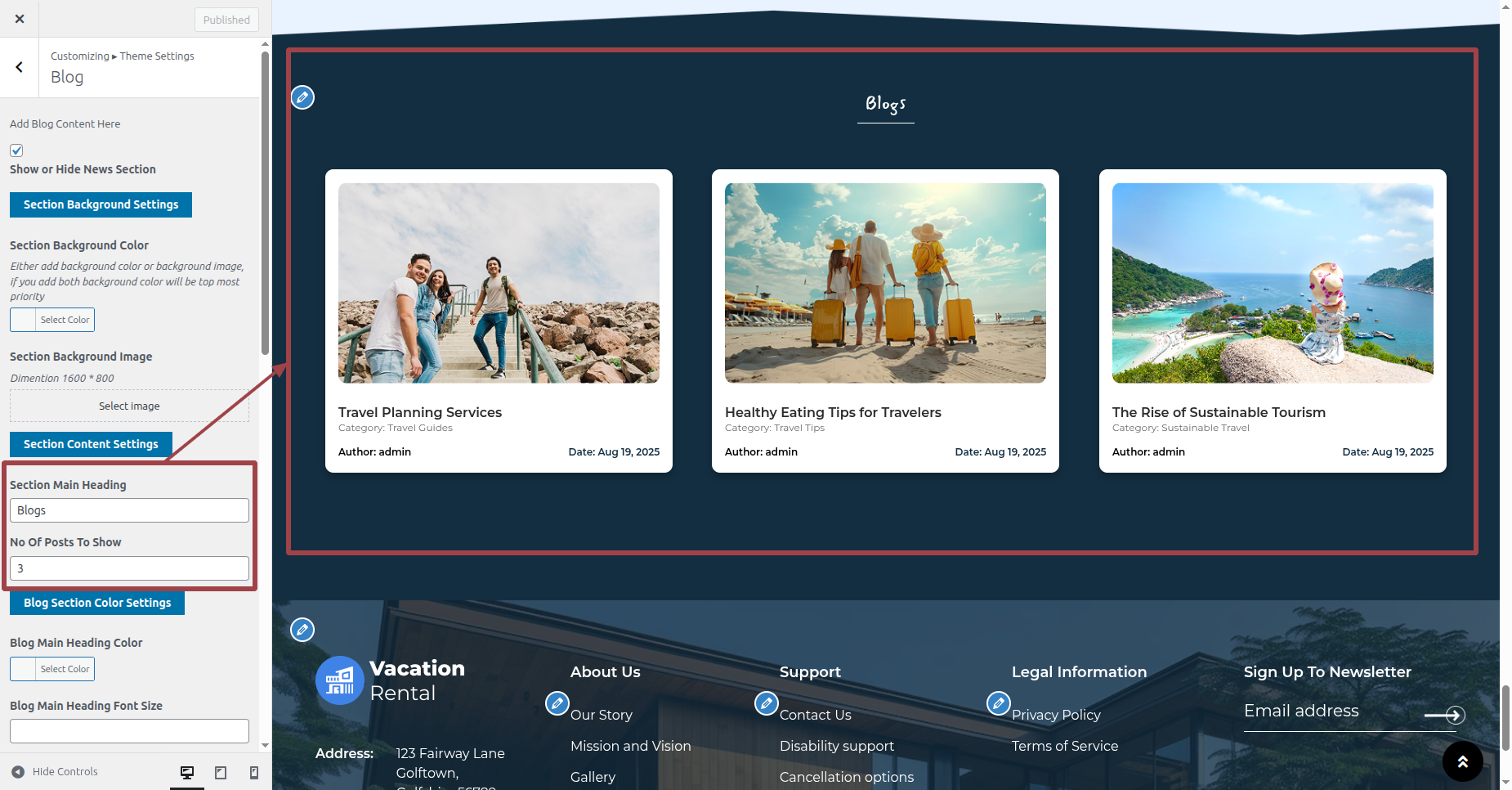1512x790 pixels.
Task: Click Blog Main Heading Font Size field
Action: 129,731
